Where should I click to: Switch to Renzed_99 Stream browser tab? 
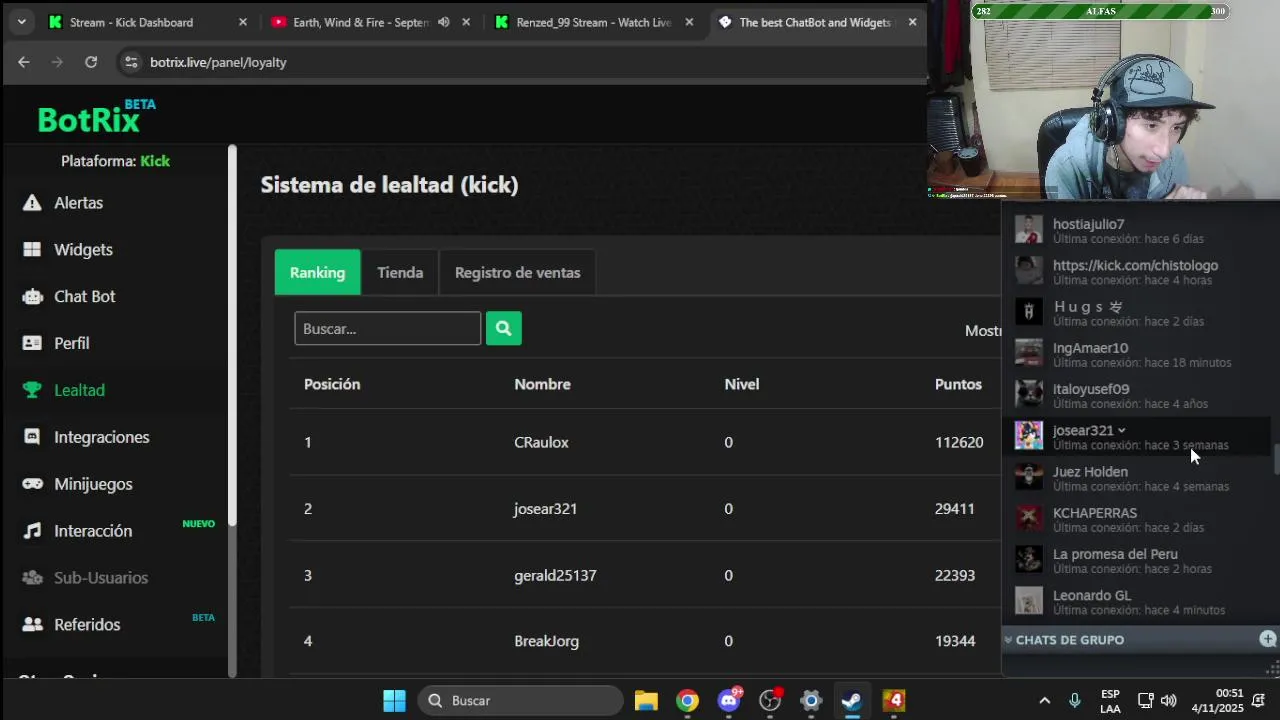tap(593, 22)
